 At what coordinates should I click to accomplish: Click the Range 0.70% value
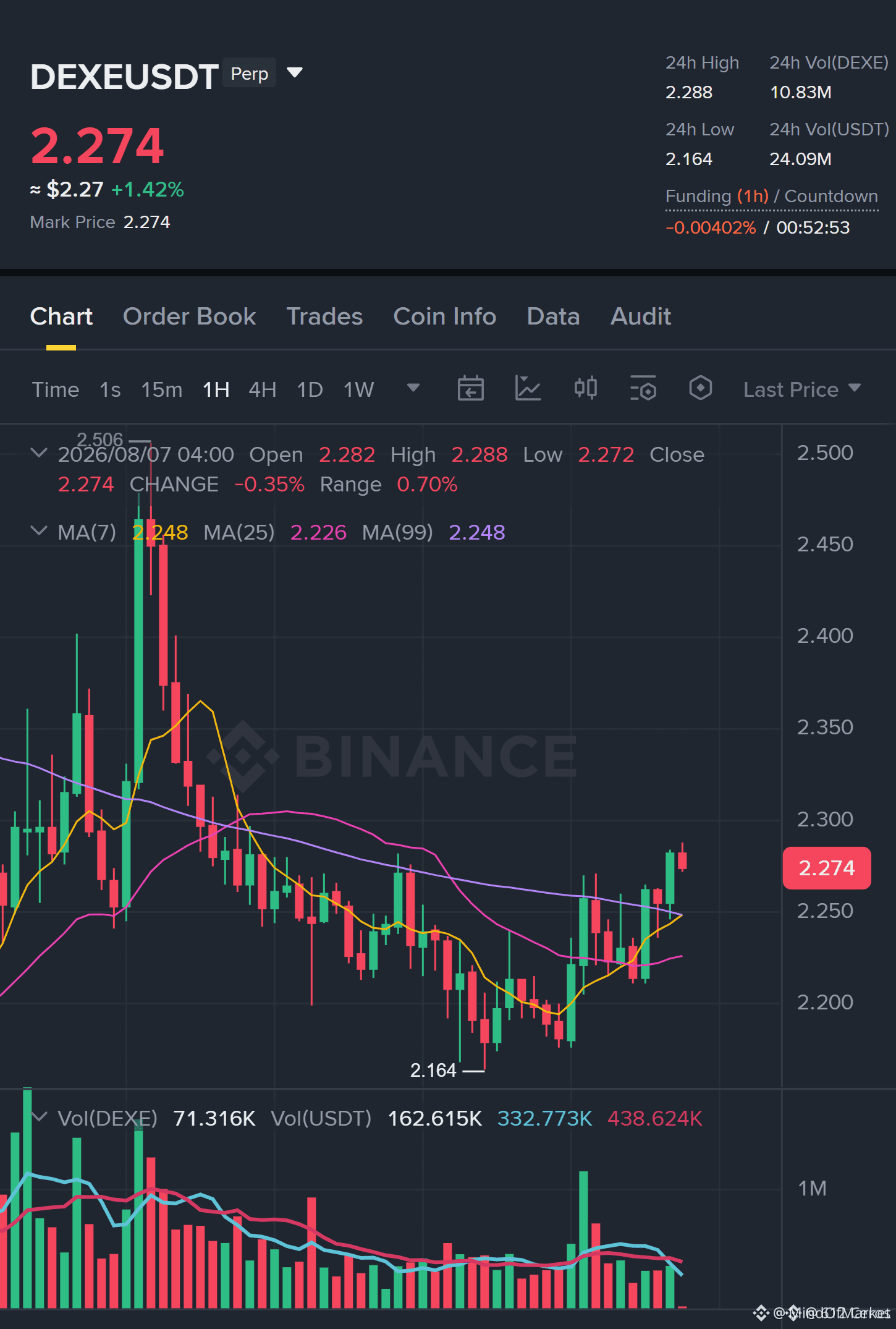pyautogui.click(x=428, y=484)
